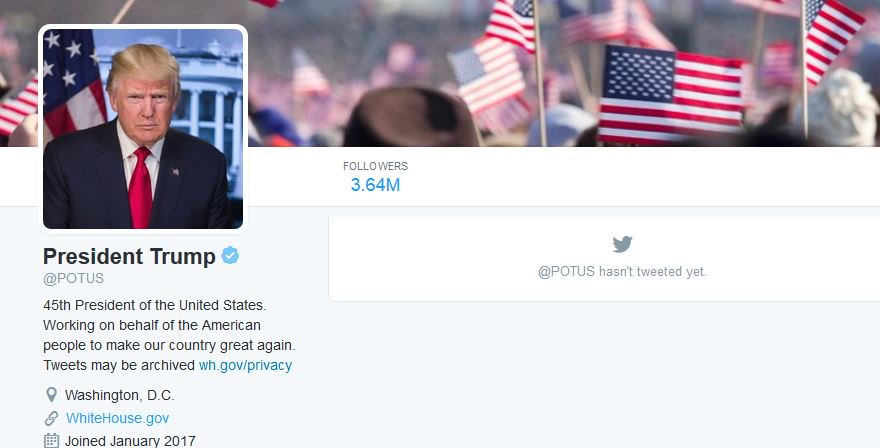This screenshot has width=880, height=448.
Task: Click the @POTUS handle under the name
Action: tap(74, 278)
